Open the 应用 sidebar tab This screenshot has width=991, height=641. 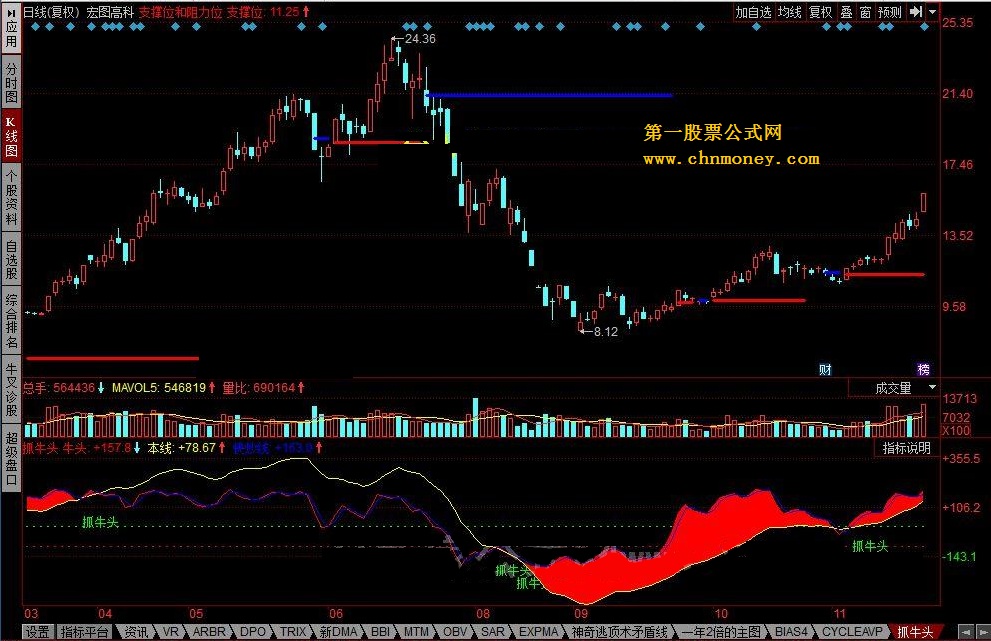(x=11, y=28)
